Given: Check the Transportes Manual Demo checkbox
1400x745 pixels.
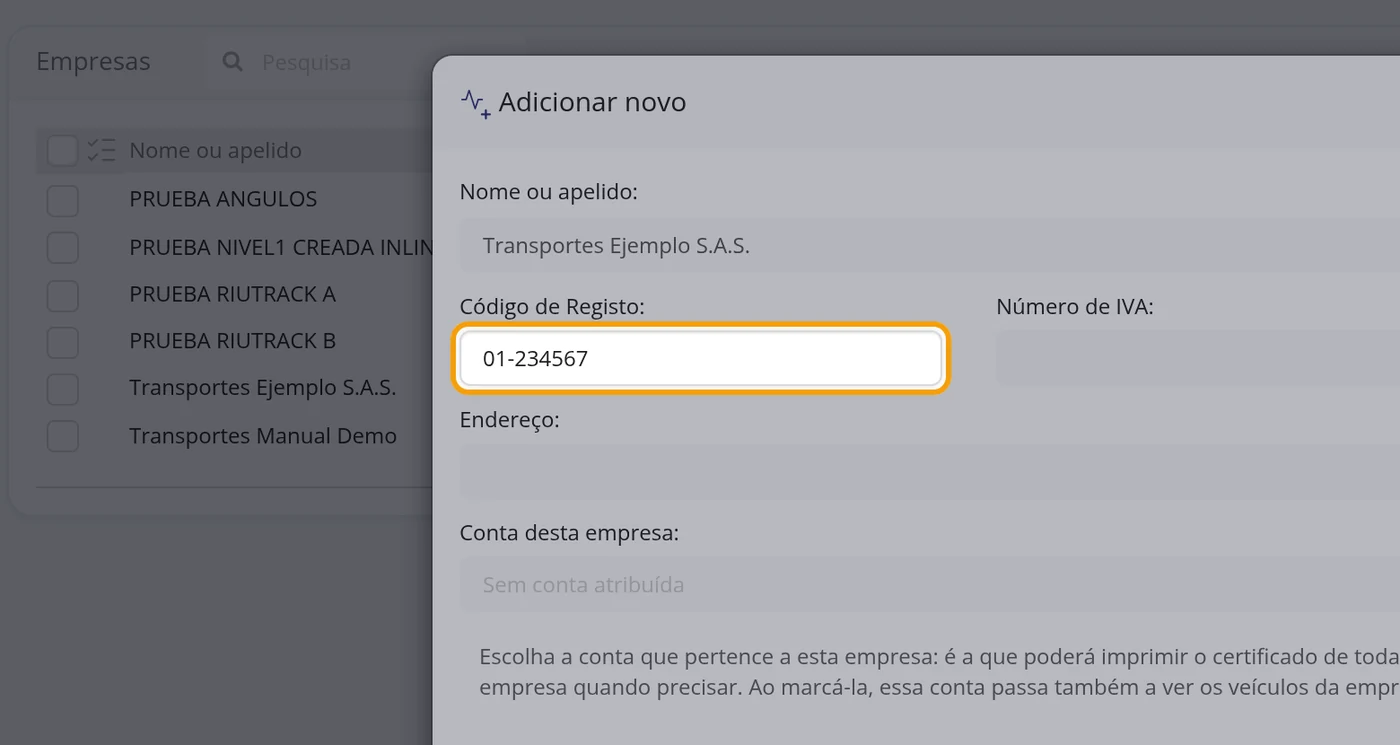Looking at the screenshot, I should click(x=63, y=436).
